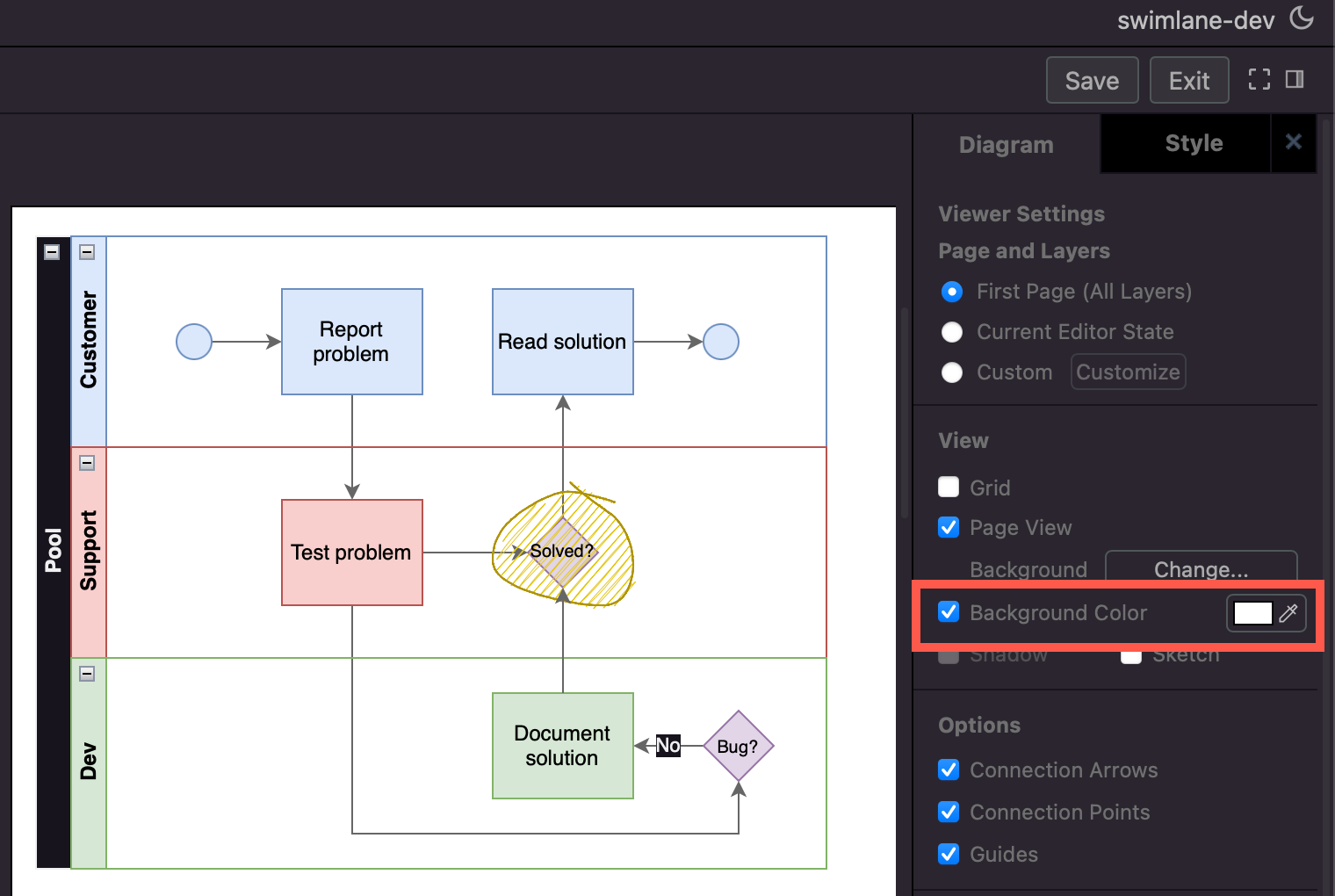Collapse the Support lane
The width and height of the screenshot is (1335, 896).
pos(86,462)
